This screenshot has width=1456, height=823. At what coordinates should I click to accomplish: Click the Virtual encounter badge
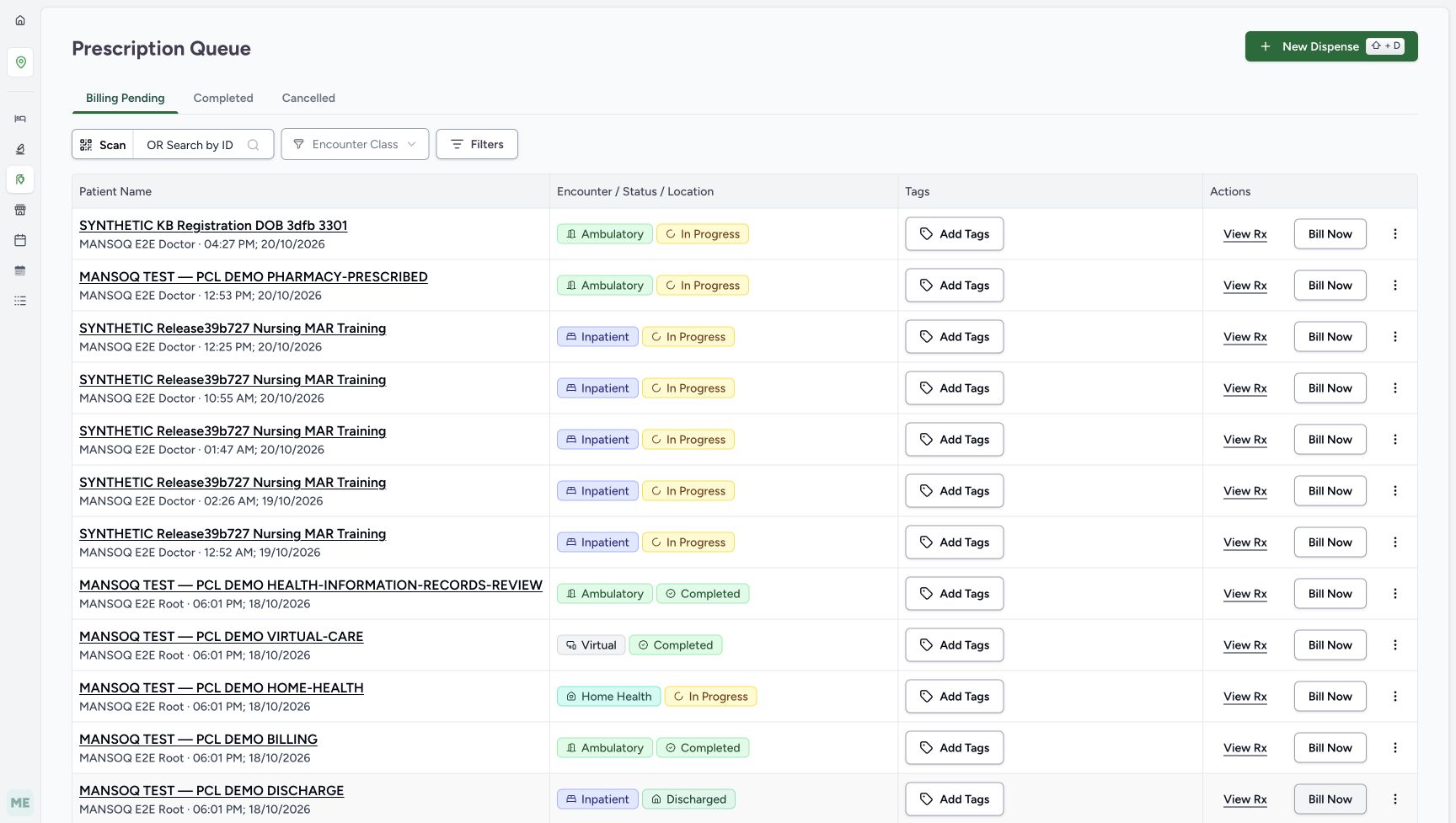591,645
